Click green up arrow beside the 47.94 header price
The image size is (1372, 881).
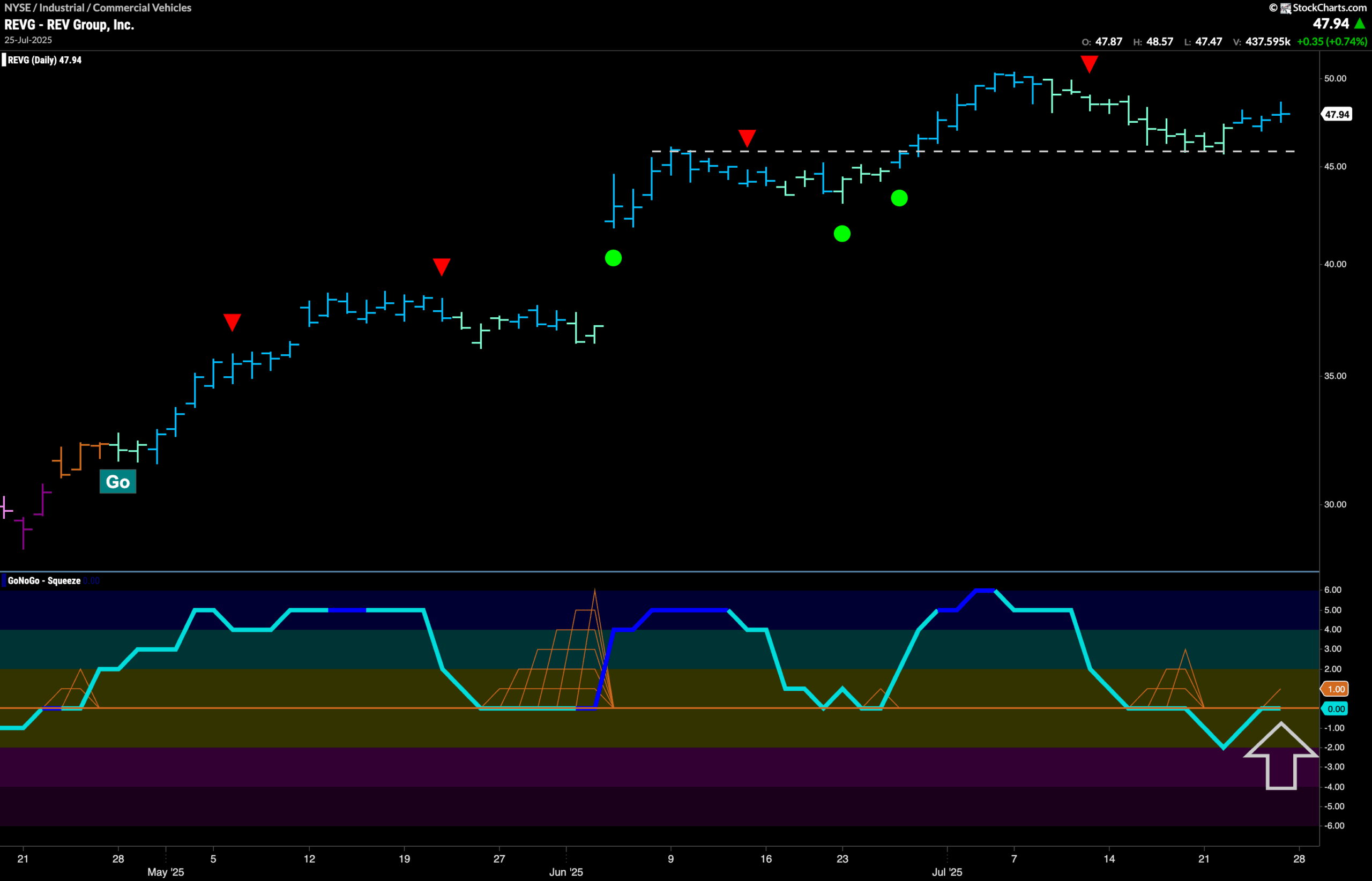click(1360, 24)
